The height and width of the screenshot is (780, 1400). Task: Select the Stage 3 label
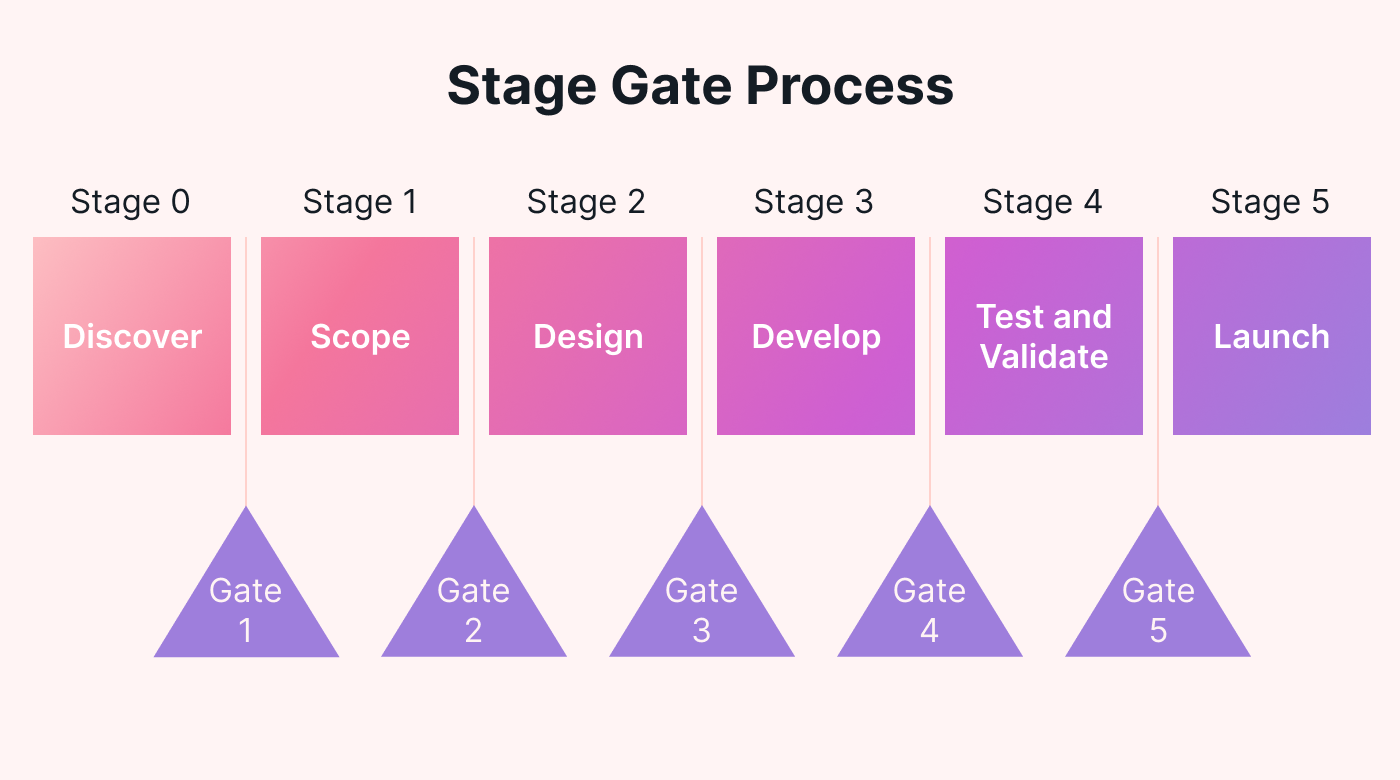coord(813,202)
